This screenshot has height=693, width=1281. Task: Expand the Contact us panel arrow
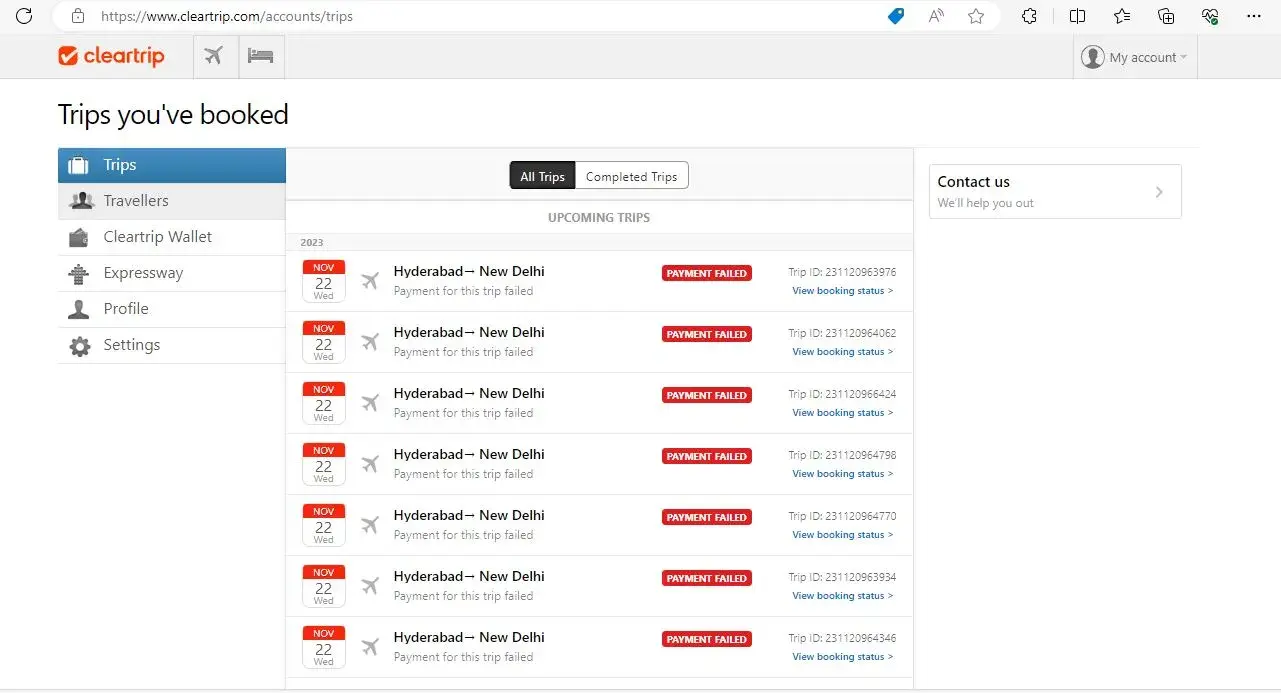pos(1159,192)
